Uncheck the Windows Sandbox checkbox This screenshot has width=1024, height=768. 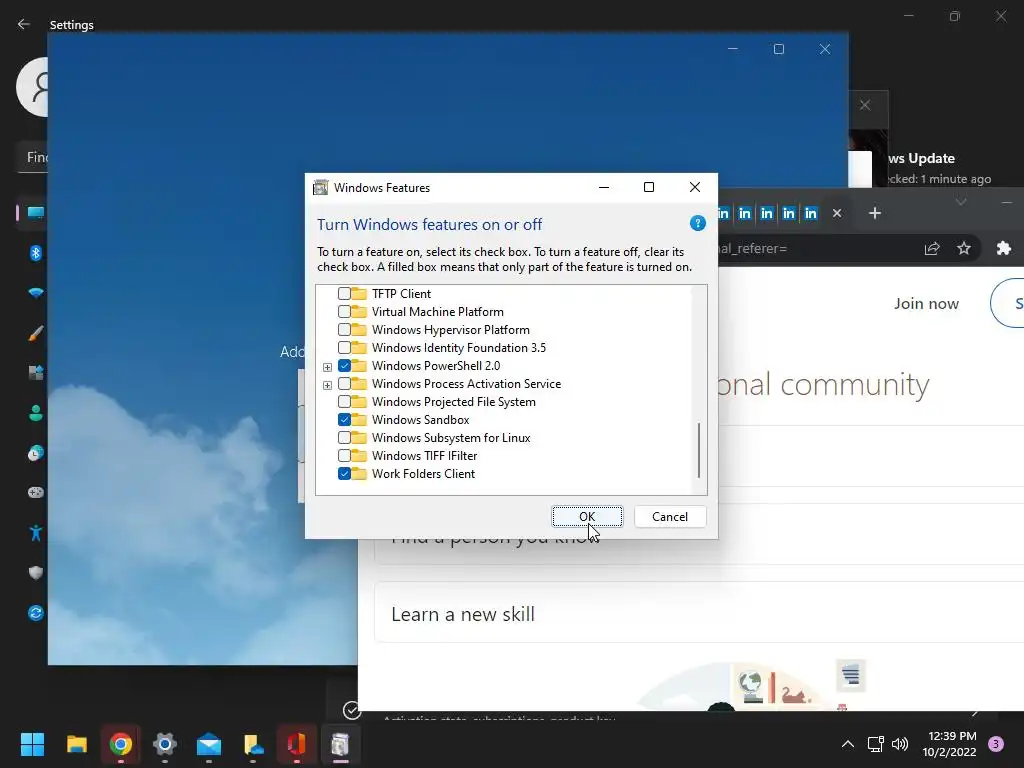[x=344, y=420]
